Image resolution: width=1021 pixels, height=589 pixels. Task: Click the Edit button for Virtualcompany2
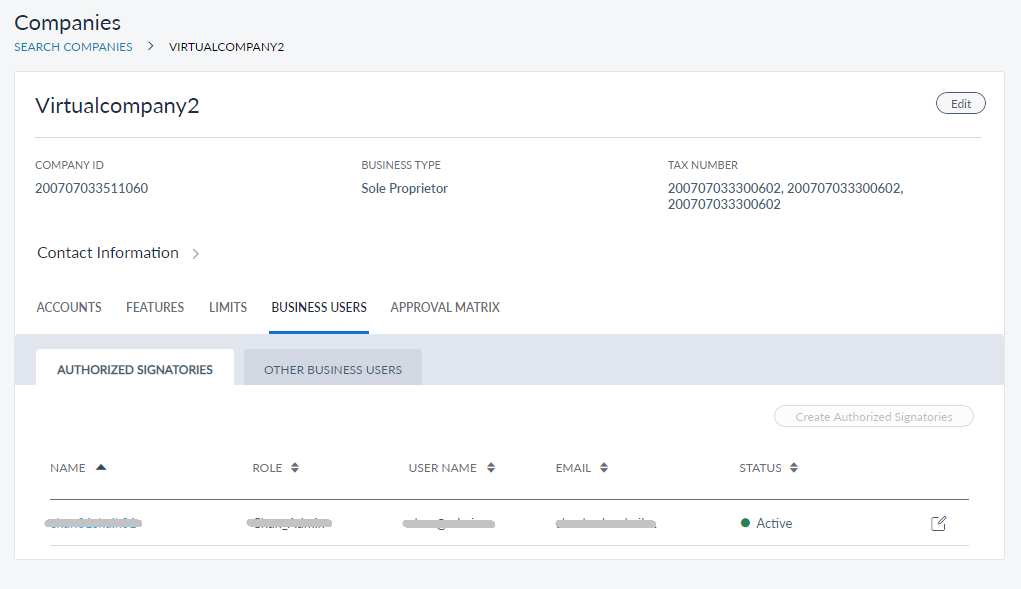pyautogui.click(x=960, y=104)
